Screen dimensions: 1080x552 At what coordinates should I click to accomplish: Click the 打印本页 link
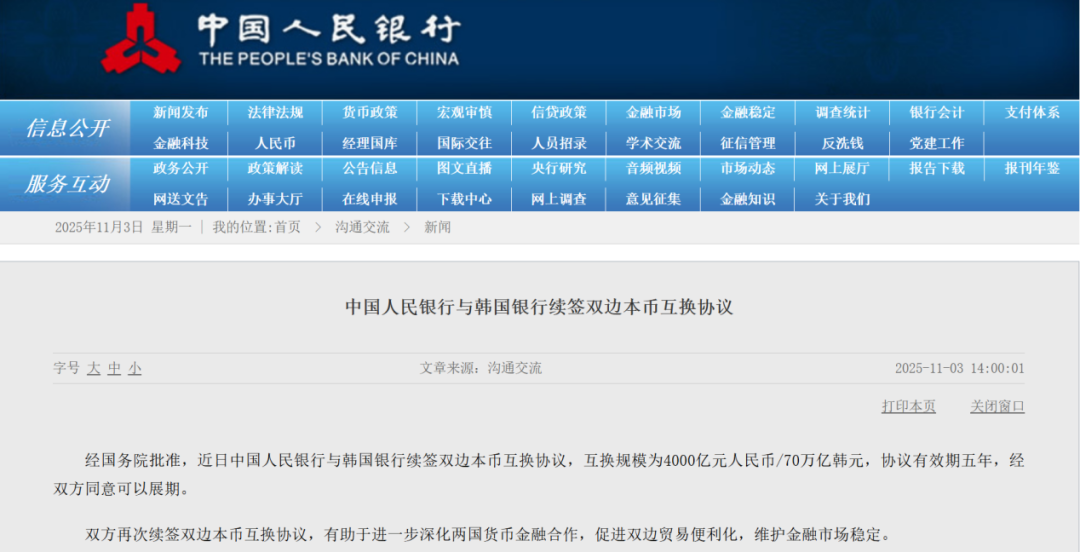click(908, 407)
